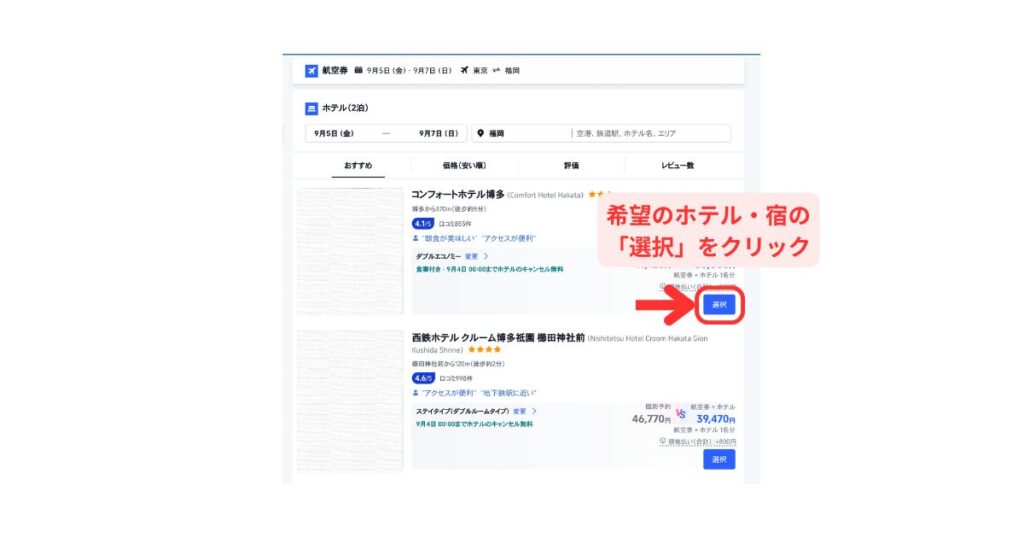Screen dimensions: 1024x538
Task: Open the コンフォートホテル博多 photo thumbnail
Action: coord(350,251)
